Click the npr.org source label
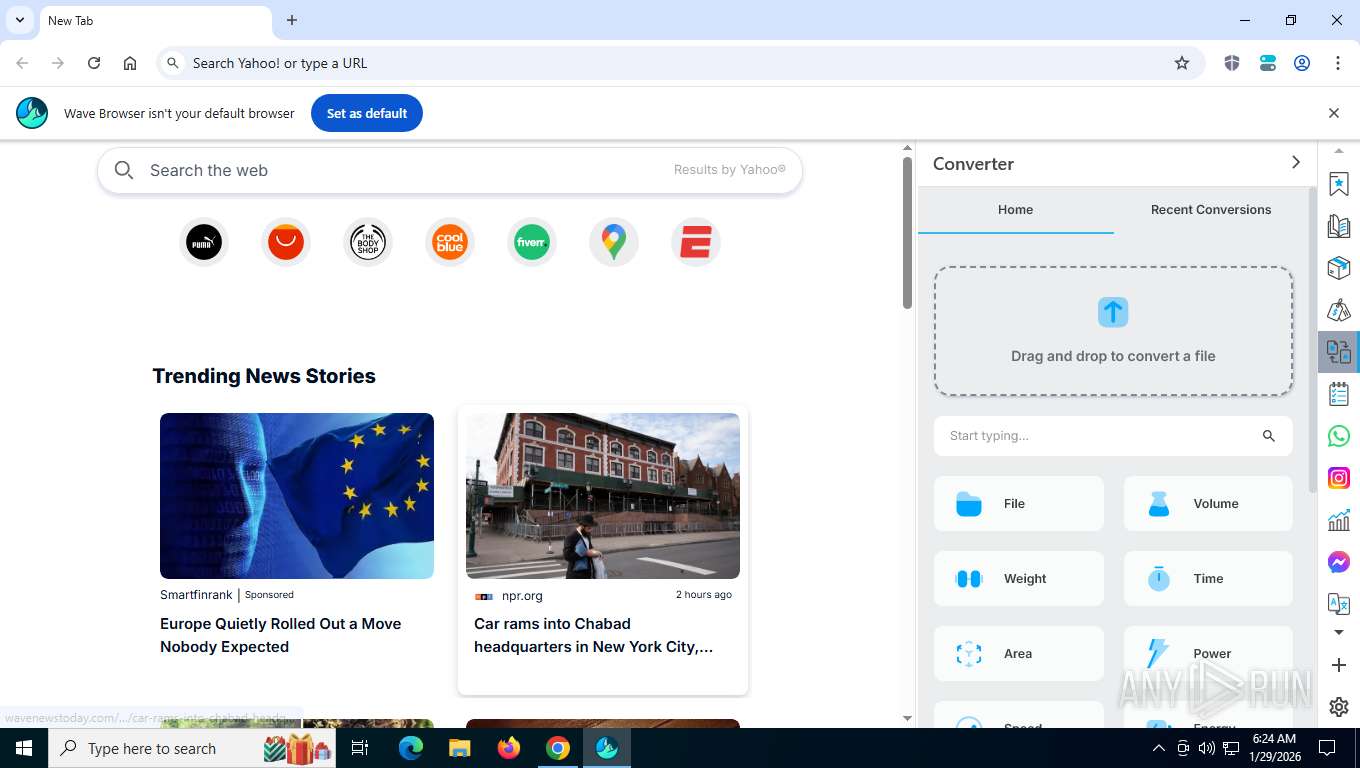Image resolution: width=1360 pixels, height=768 pixels. (522, 595)
